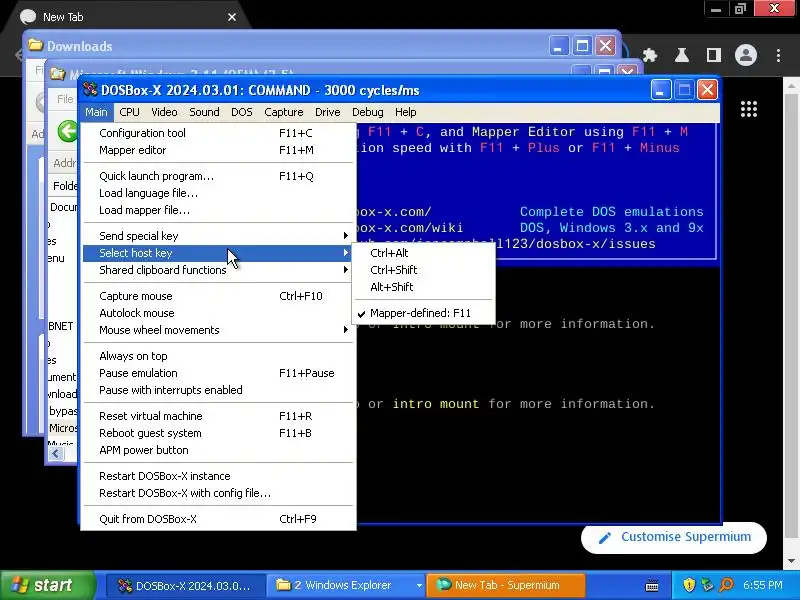Viewport: 800px width, 600px height.
Task: Click the flask experiments icon
Action: pyautogui.click(x=682, y=55)
